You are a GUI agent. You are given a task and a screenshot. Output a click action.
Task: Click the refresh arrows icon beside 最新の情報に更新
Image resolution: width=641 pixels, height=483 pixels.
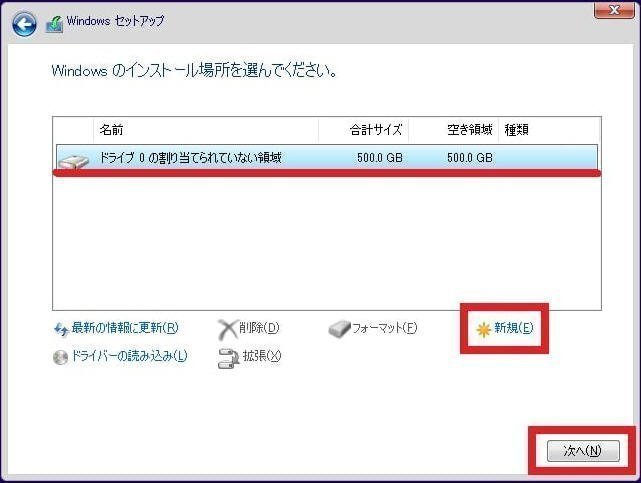coord(61,329)
